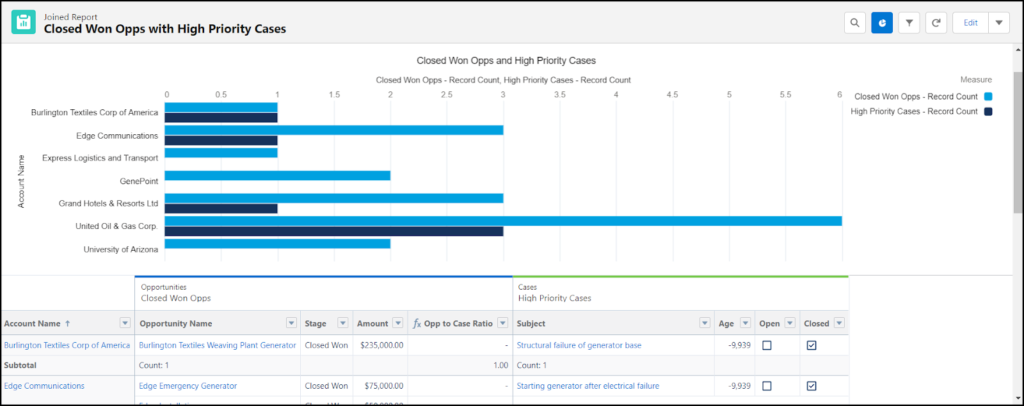Viewport: 1024px width, 406px height.
Task: Click United Oil & Gas Corp. dark blue bar
Action: pos(334,231)
